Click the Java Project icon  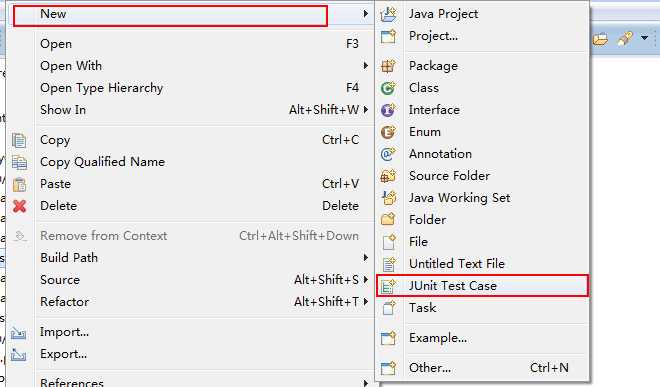click(x=388, y=14)
